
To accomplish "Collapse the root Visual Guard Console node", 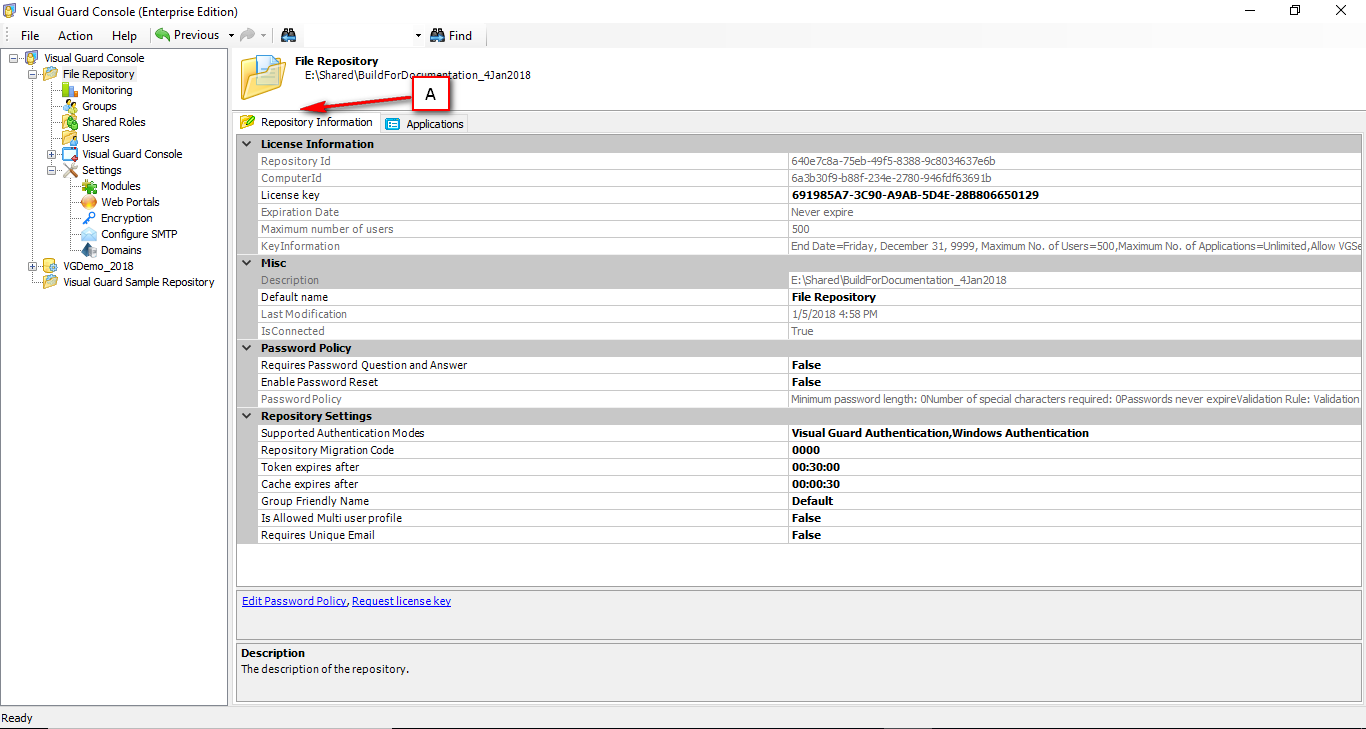I will pyautogui.click(x=13, y=58).
